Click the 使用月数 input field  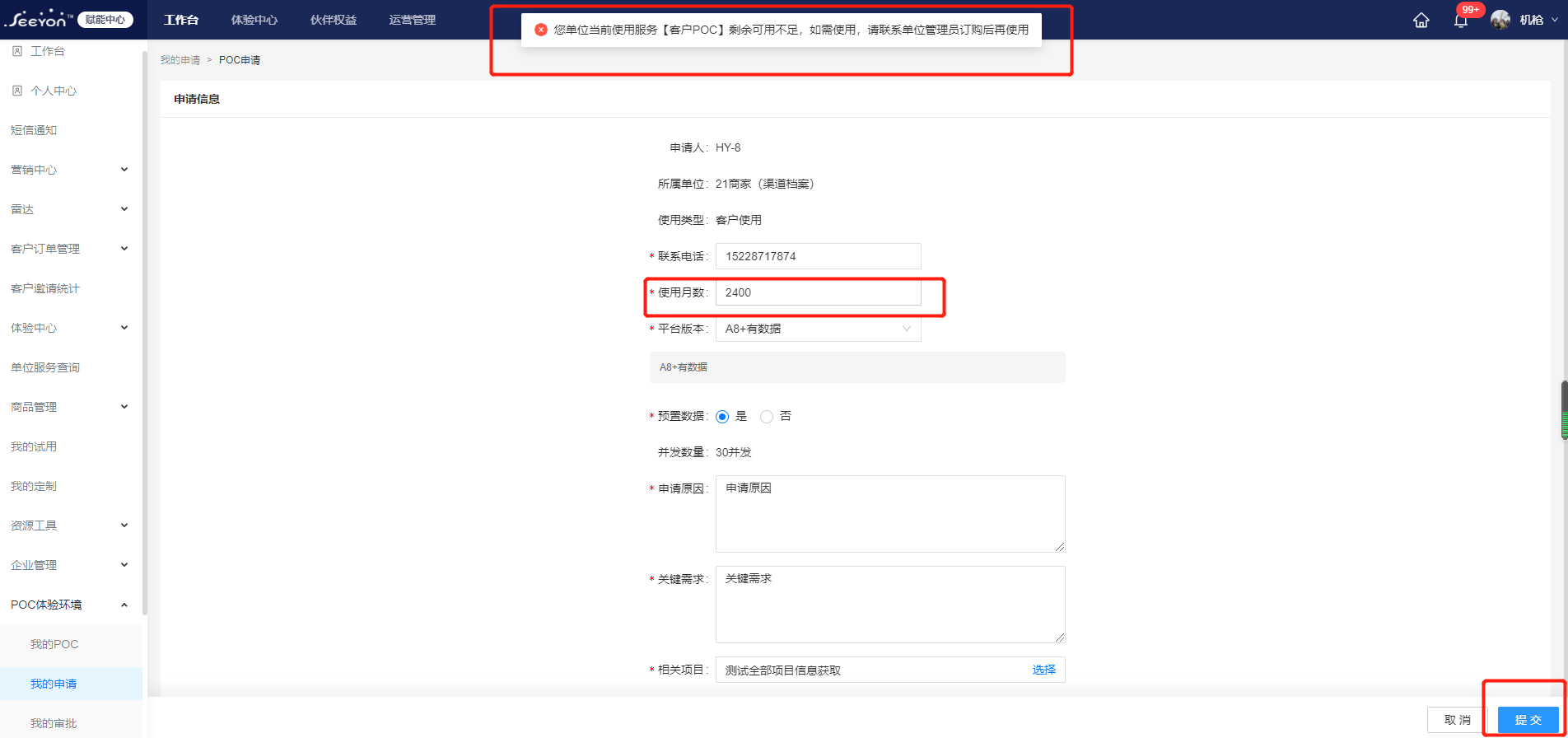pos(818,292)
